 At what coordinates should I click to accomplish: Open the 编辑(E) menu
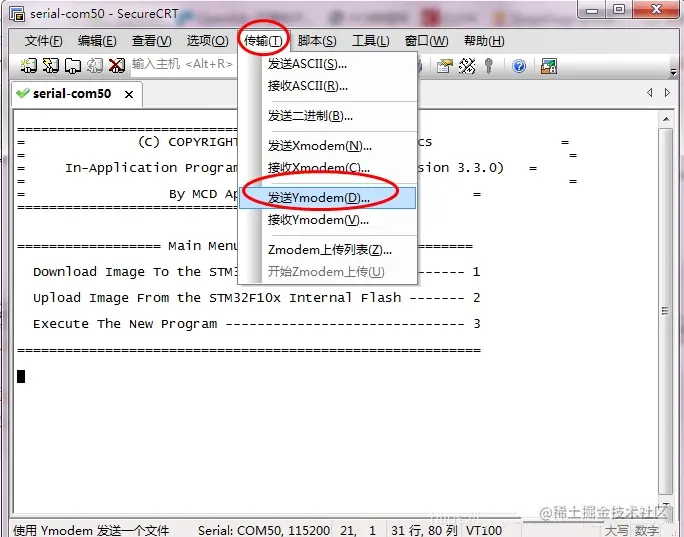[97, 41]
